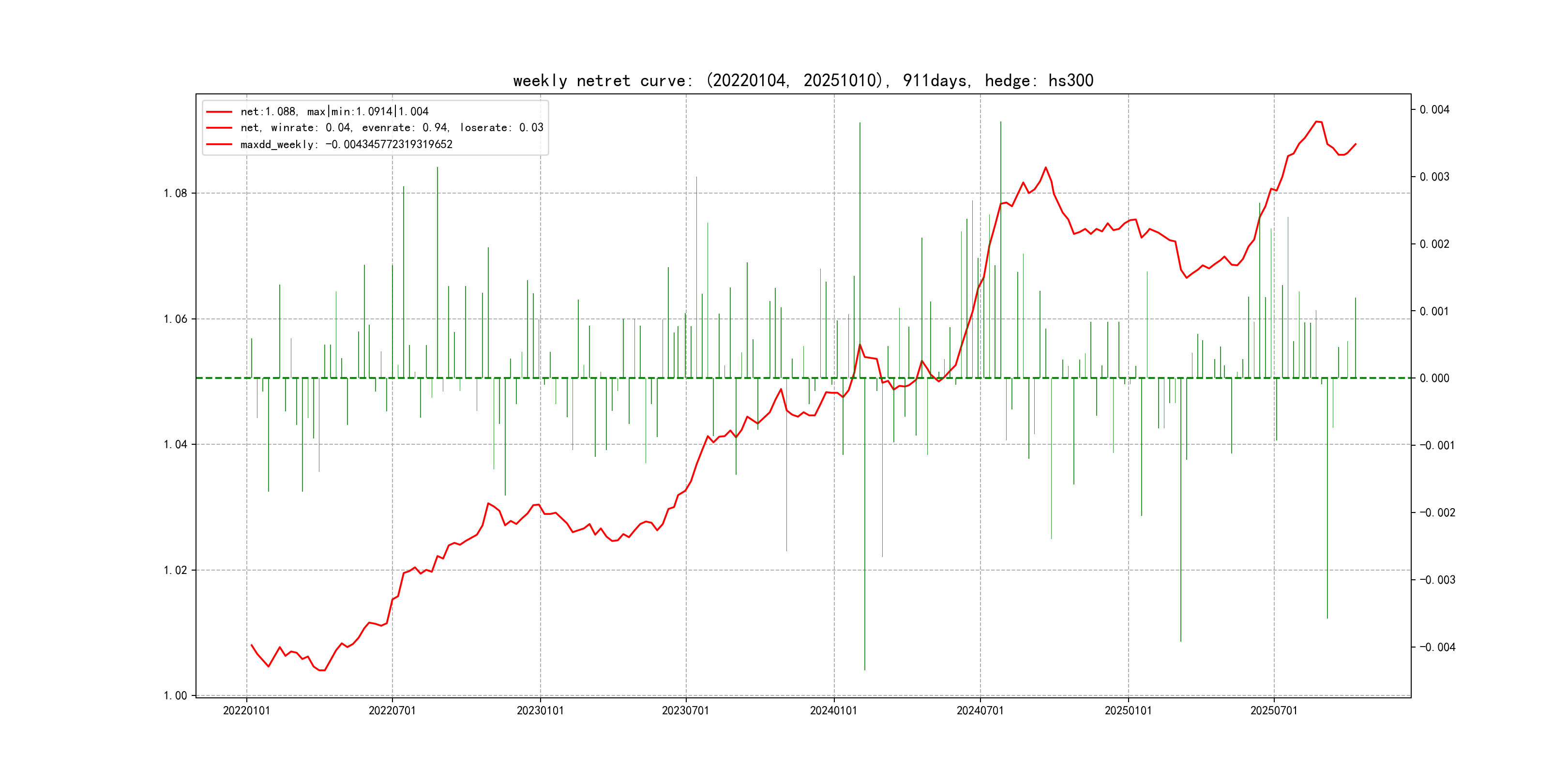Click the 1.00 left axis tick label
The width and height of the screenshot is (1568, 784).
[x=175, y=696]
